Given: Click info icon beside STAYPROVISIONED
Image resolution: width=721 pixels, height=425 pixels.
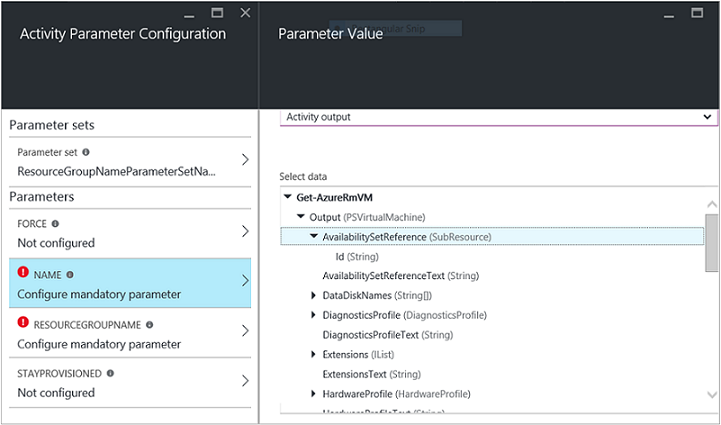Looking at the screenshot, I should tap(110, 374).
